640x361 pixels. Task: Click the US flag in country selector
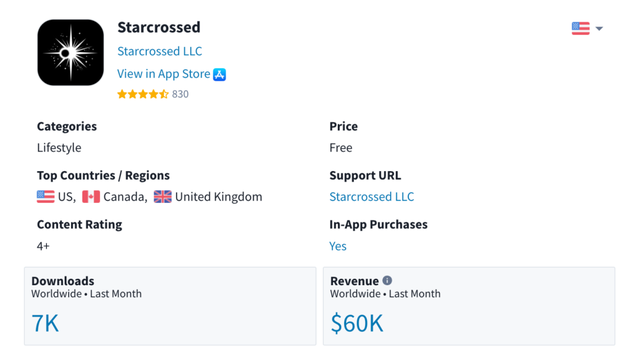[580, 28]
